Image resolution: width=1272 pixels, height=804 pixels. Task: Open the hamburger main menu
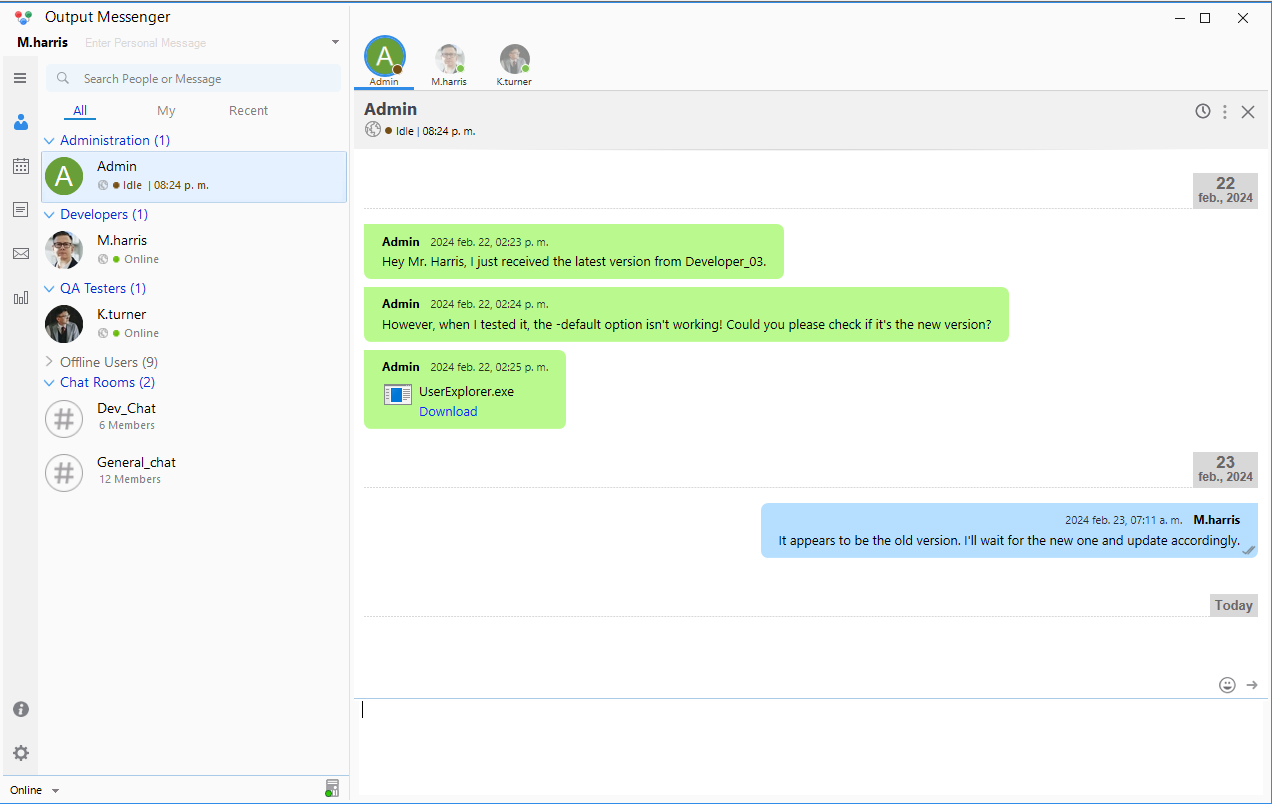[20, 78]
